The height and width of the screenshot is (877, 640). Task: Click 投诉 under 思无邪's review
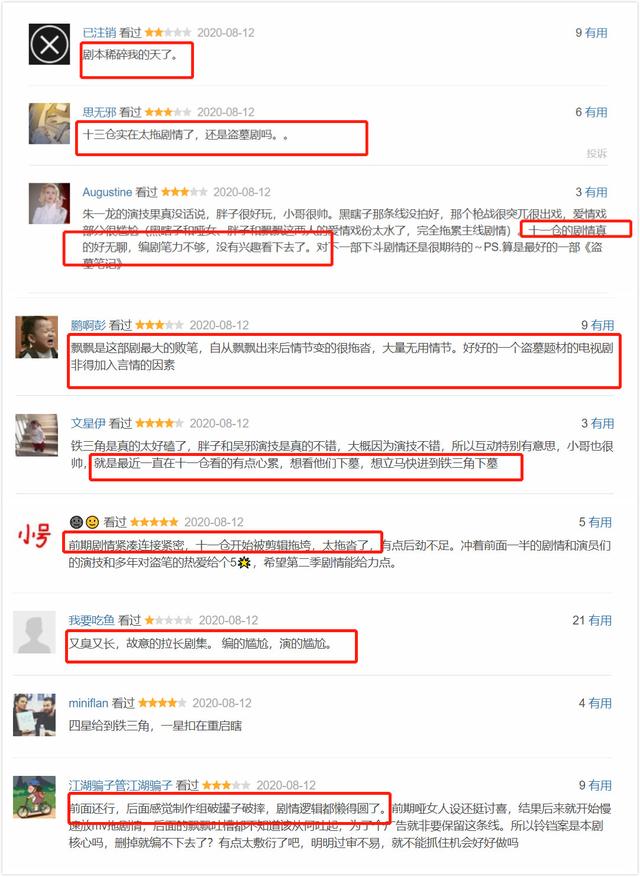point(596,153)
